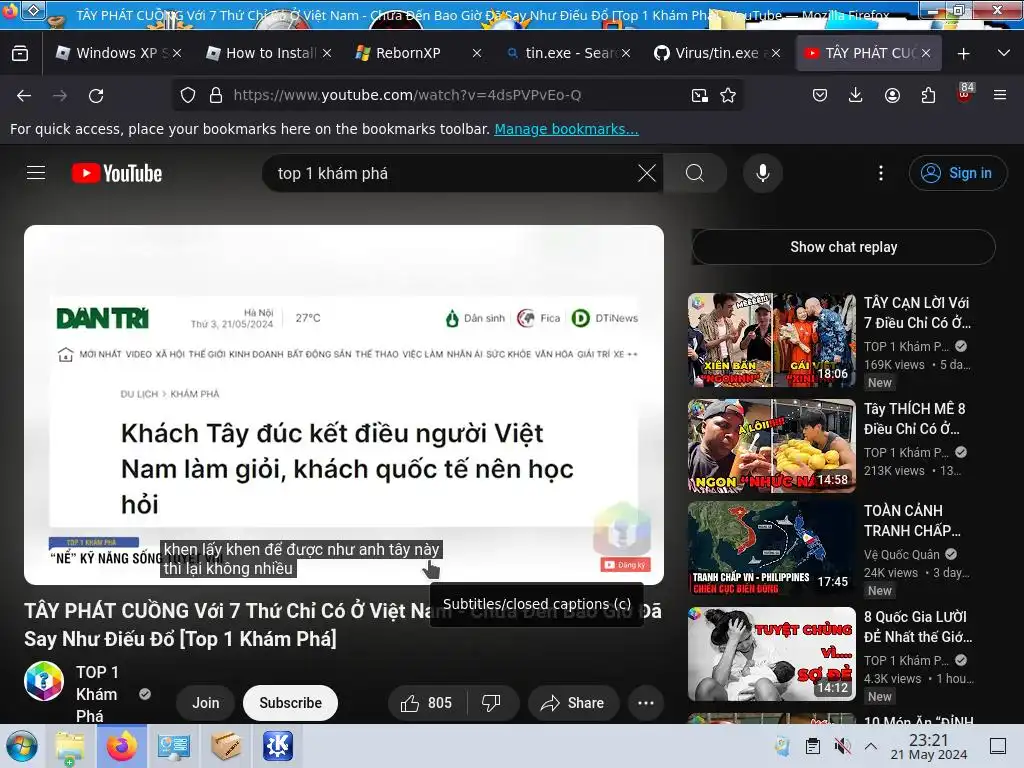Screen dimensions: 1024x768
Task: Click Firefox icon in taskbar
Action: [x=121, y=746]
